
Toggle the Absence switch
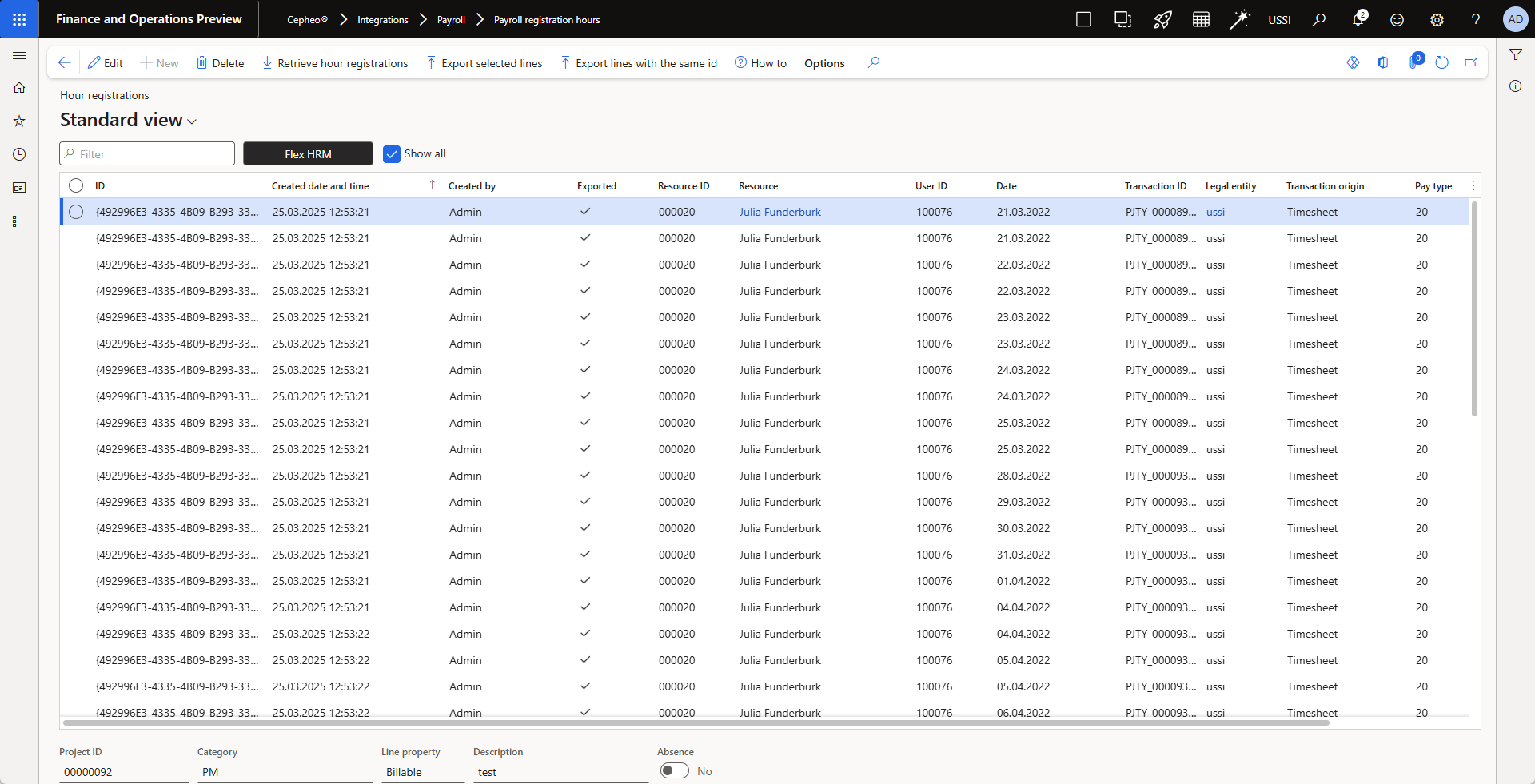pos(674,770)
